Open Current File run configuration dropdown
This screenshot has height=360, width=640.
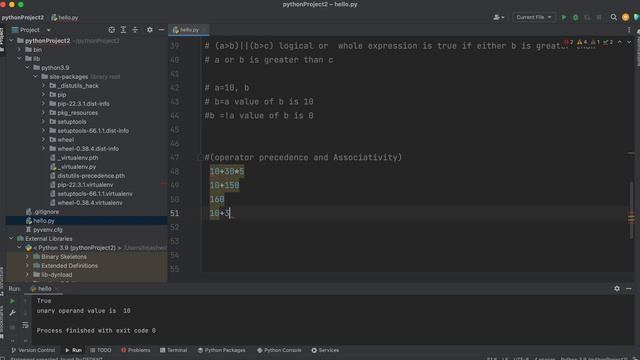[533, 18]
